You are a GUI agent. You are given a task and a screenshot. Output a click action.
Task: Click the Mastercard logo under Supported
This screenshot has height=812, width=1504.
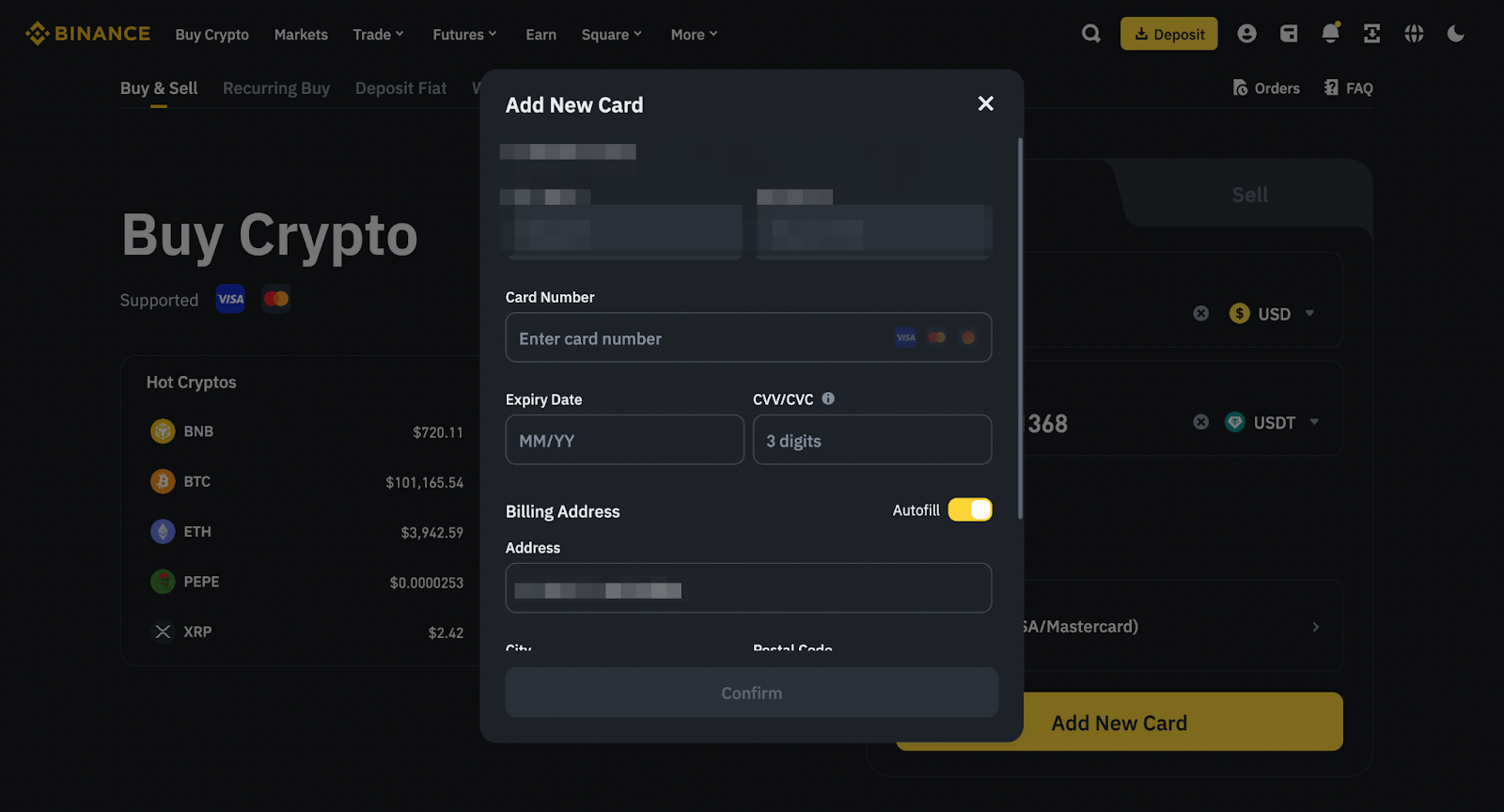pos(275,298)
